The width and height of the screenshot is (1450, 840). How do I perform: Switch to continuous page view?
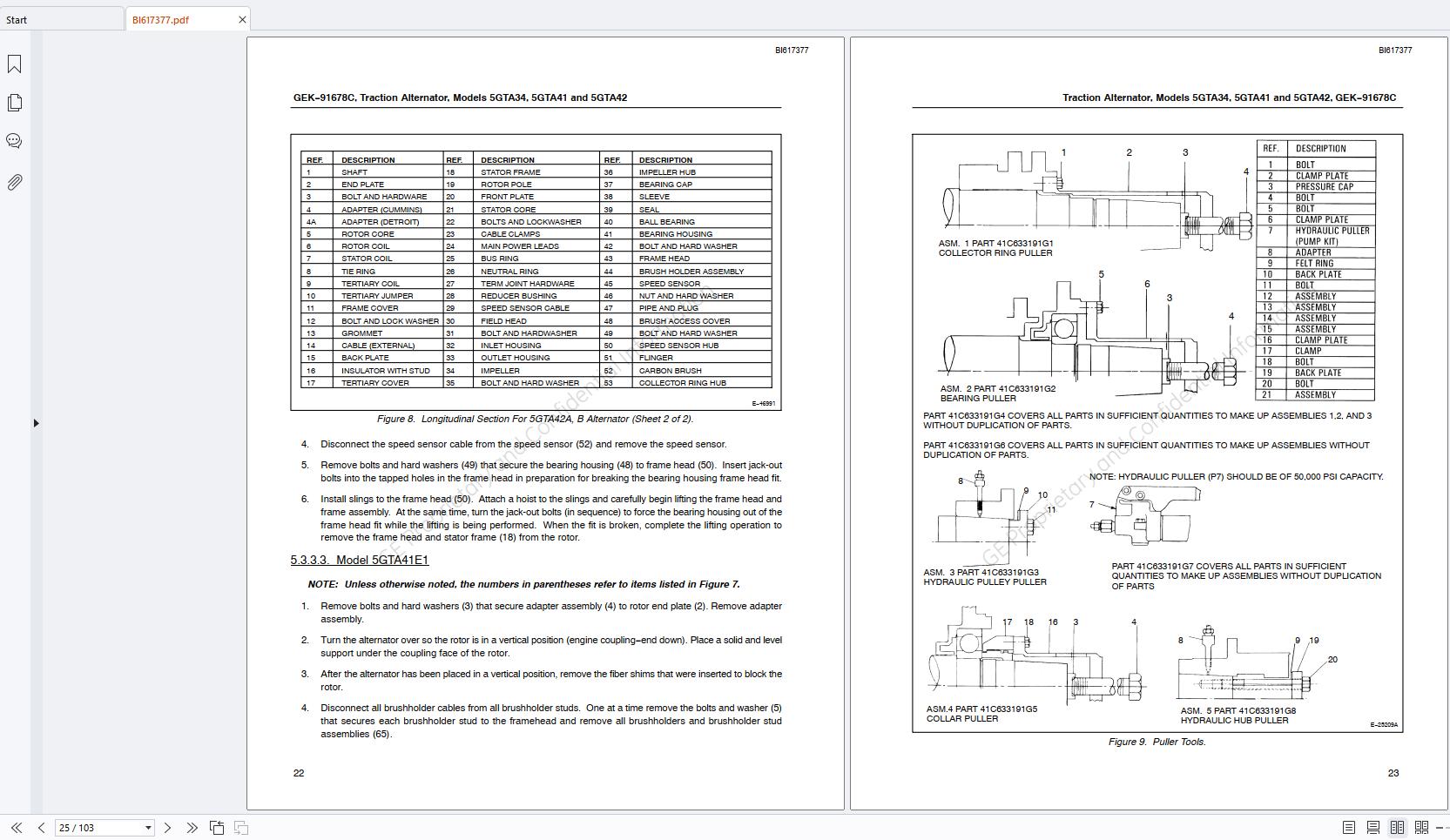[x=1372, y=828]
